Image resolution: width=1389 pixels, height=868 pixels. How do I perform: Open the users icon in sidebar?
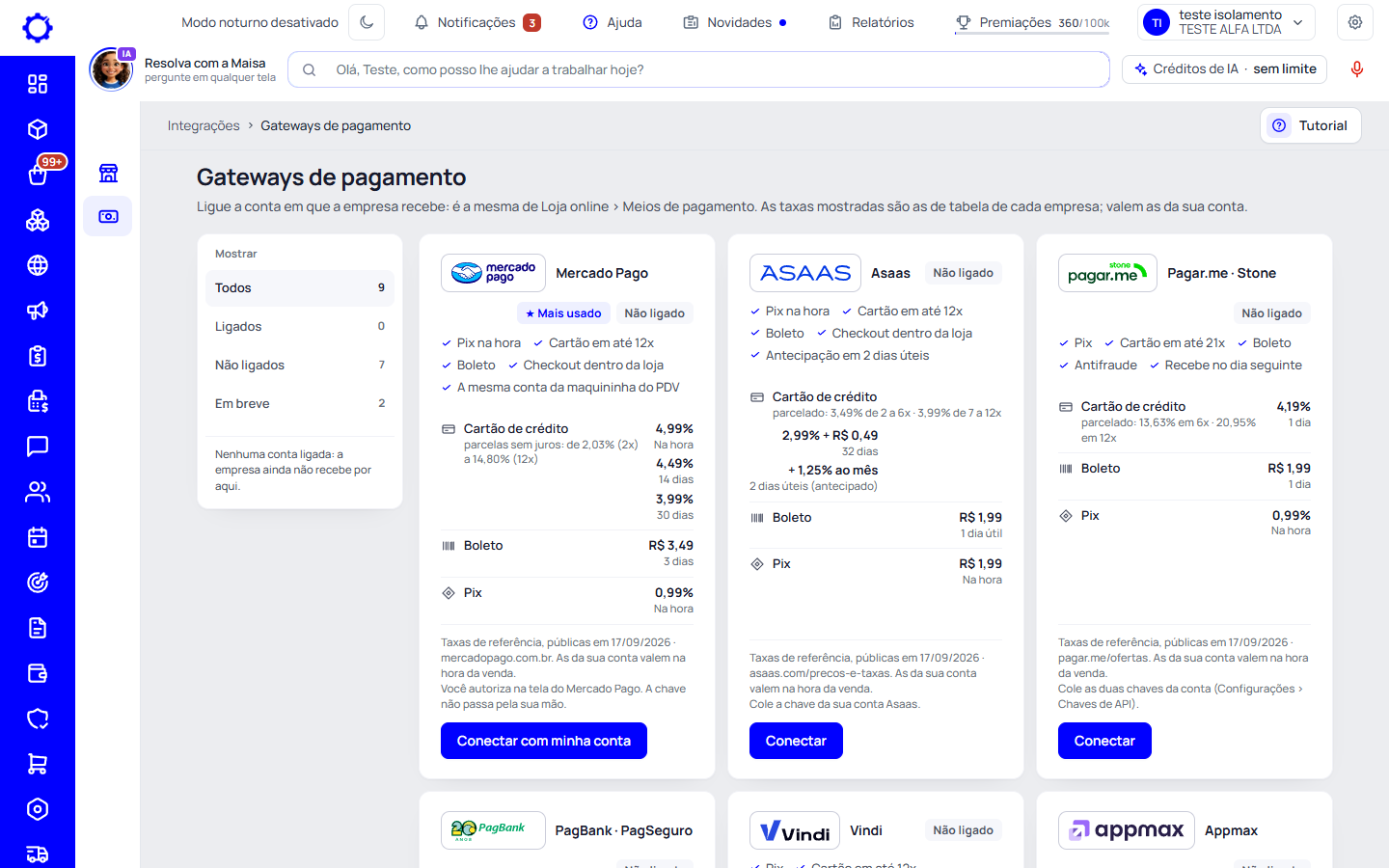pyautogui.click(x=38, y=492)
